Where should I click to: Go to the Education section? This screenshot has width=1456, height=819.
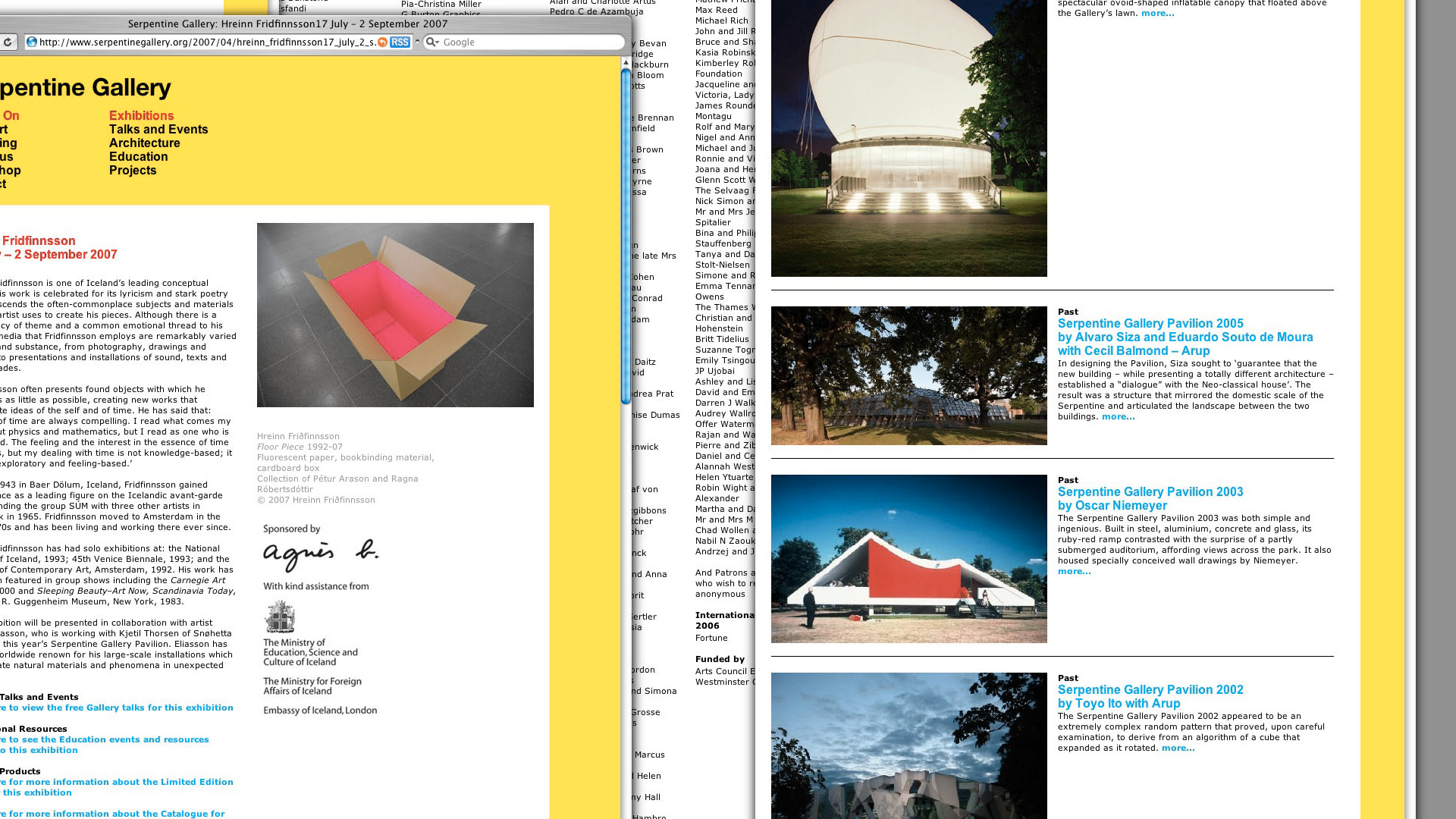pyautogui.click(x=138, y=157)
